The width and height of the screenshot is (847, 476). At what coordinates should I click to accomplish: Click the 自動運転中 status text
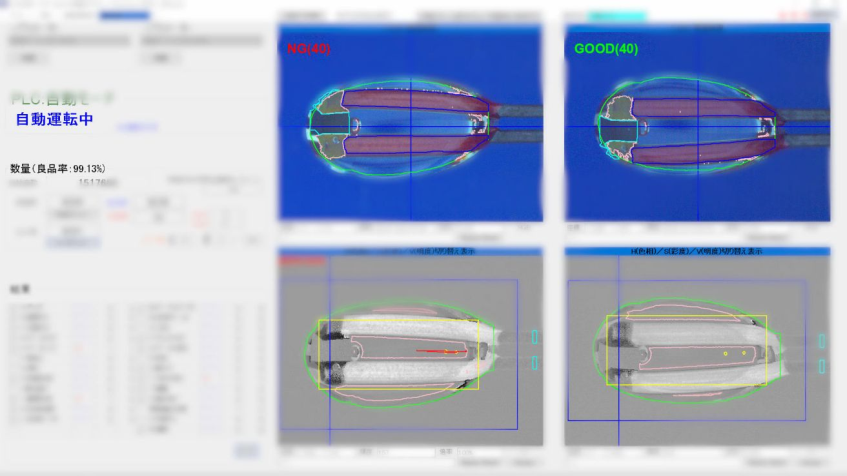coord(55,120)
